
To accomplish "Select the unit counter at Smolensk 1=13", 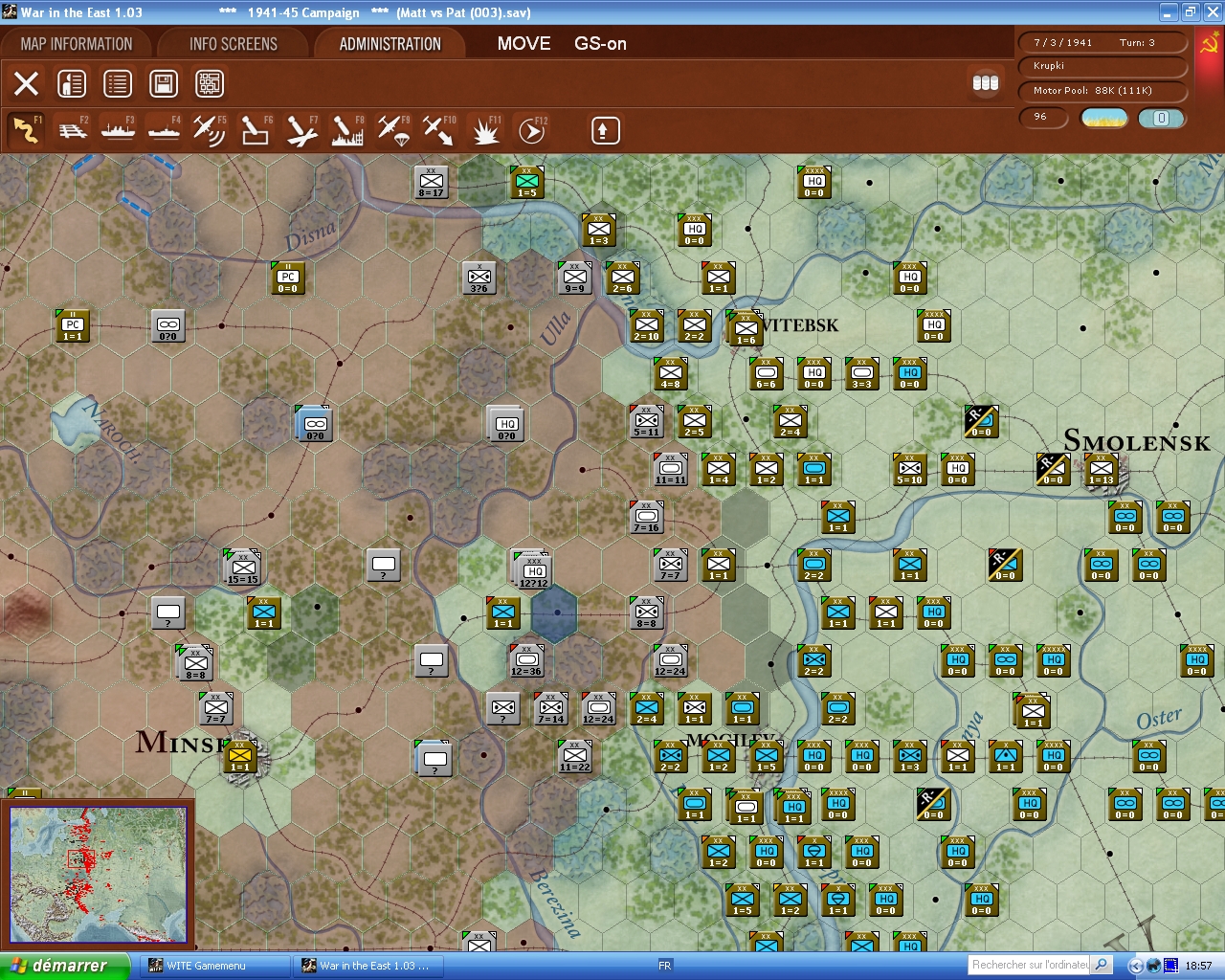I will point(1101,469).
